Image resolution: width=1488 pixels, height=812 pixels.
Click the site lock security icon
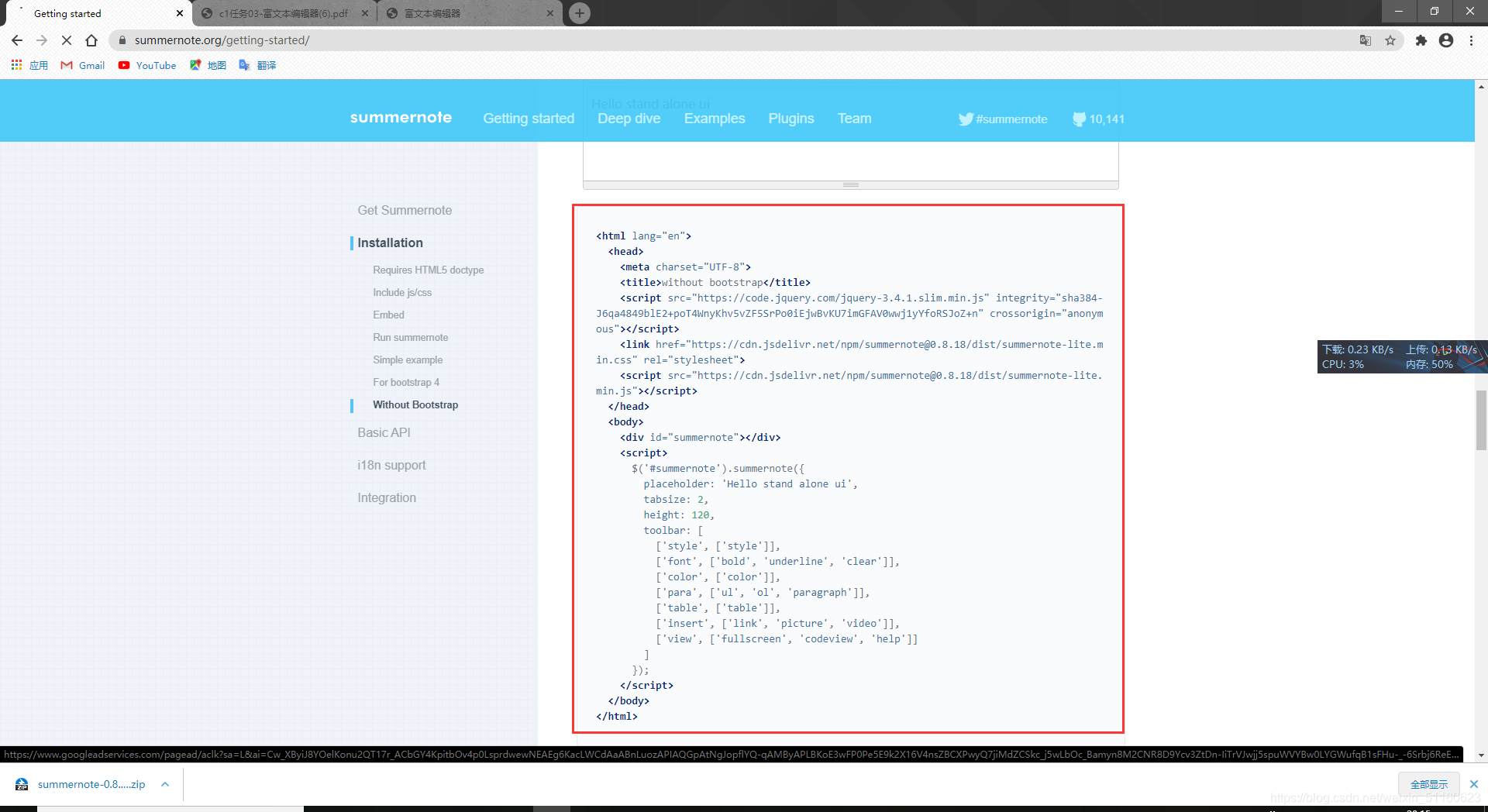pyautogui.click(x=122, y=40)
